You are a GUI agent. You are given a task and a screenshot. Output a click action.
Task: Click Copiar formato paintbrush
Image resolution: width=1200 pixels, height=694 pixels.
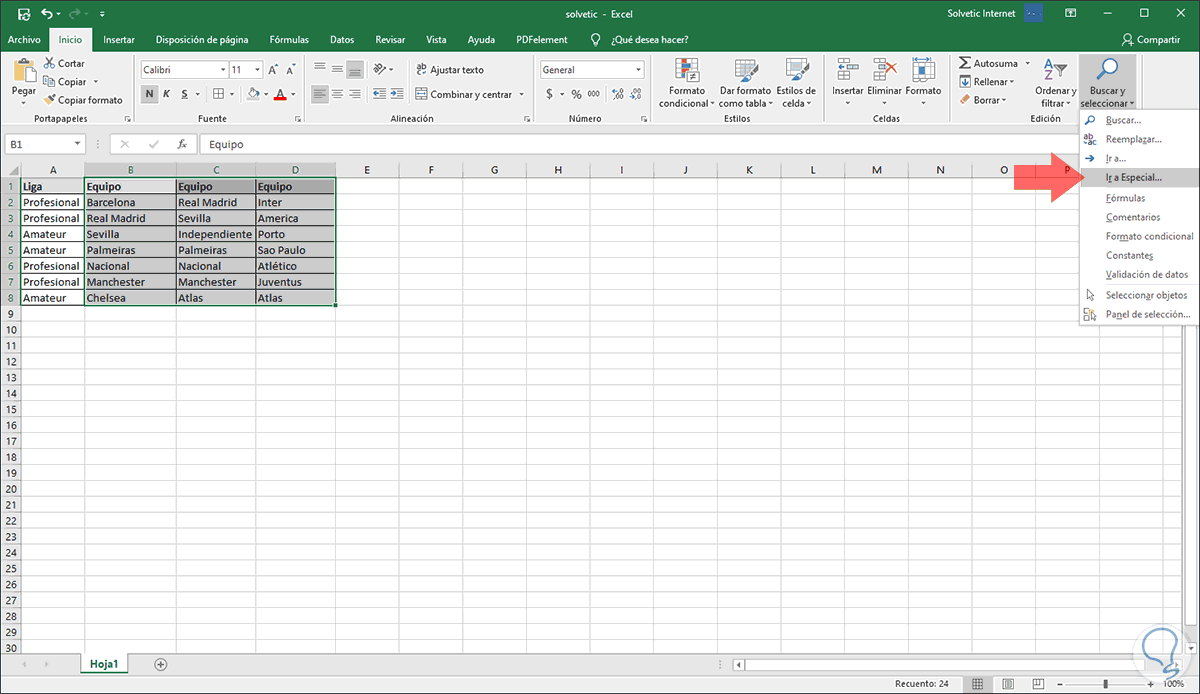pyautogui.click(x=83, y=99)
